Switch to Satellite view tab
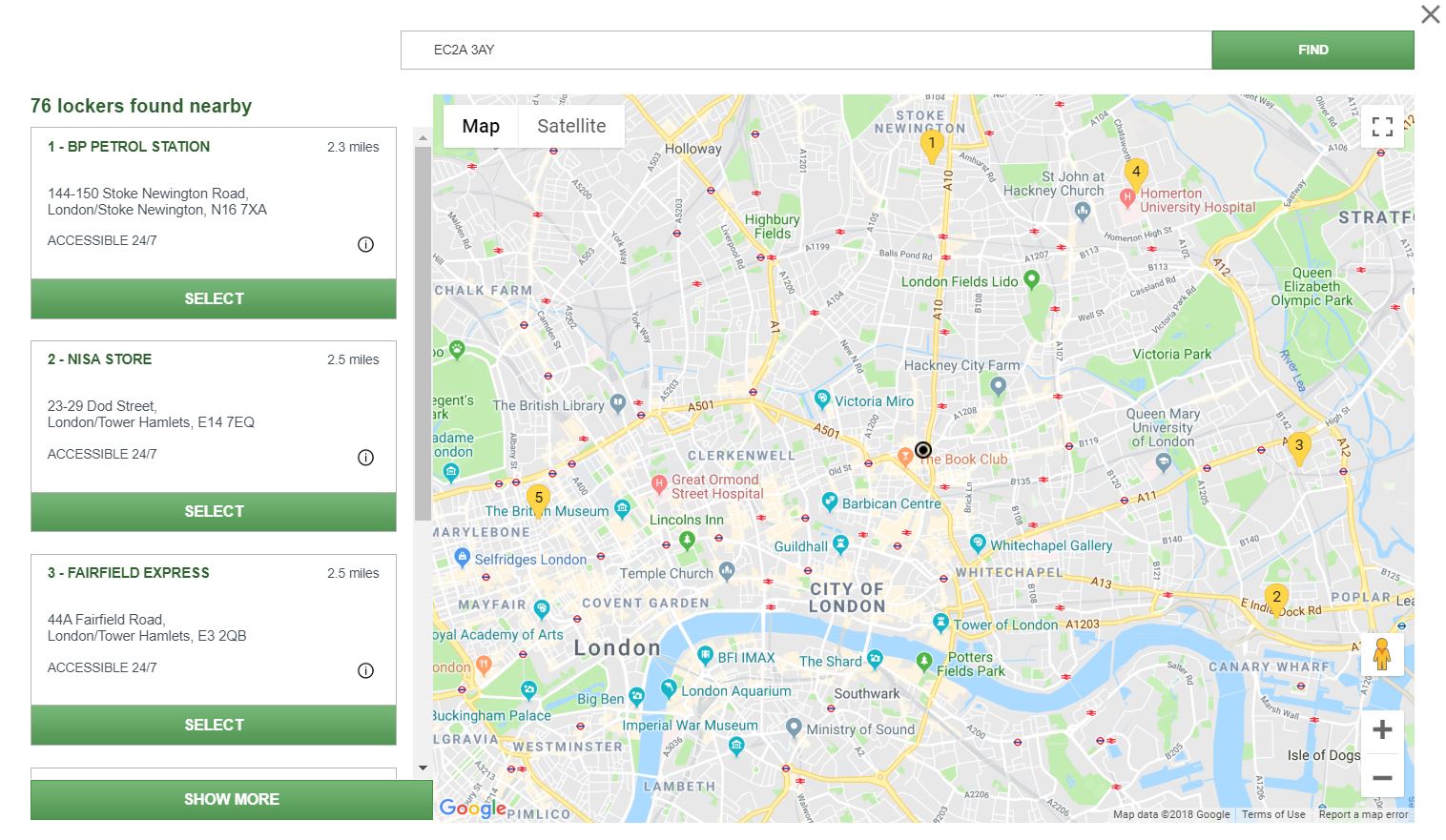This screenshot has height=840, width=1446. coord(571,126)
